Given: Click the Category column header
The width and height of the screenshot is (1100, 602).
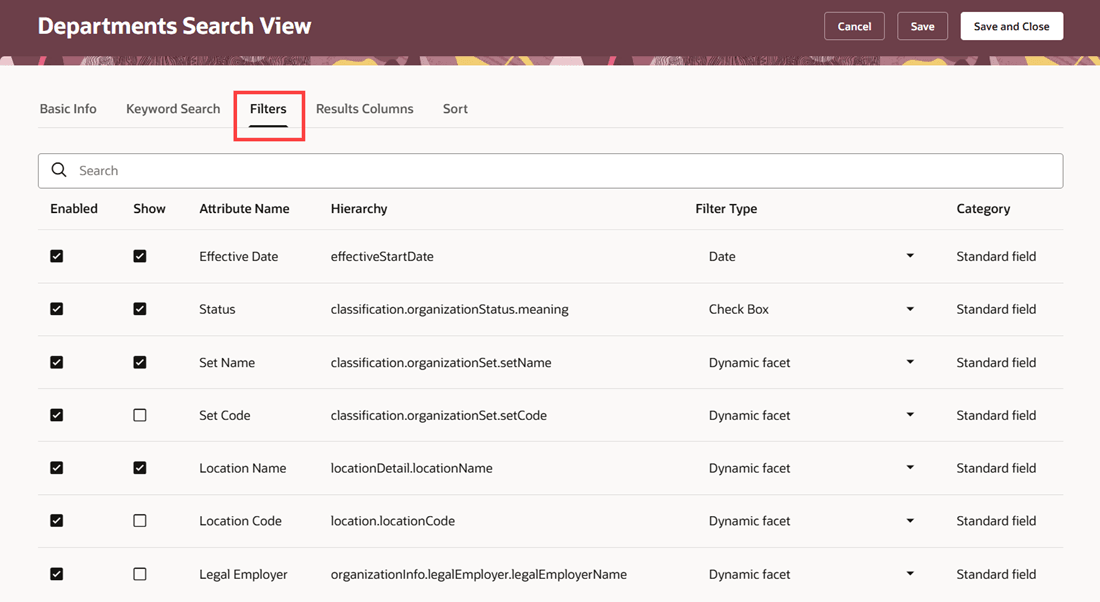Looking at the screenshot, I should click(983, 208).
